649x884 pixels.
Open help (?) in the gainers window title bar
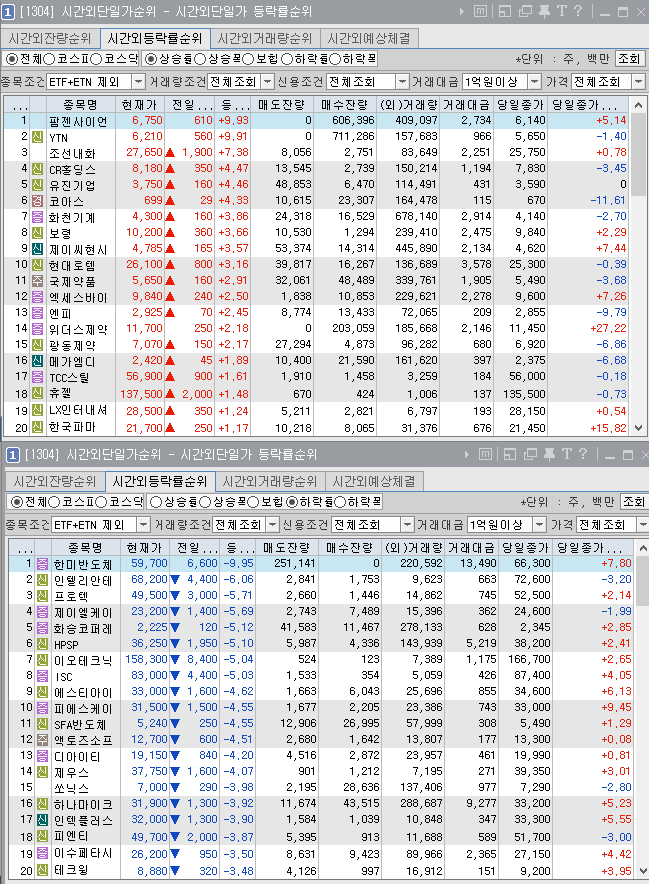click(x=578, y=11)
